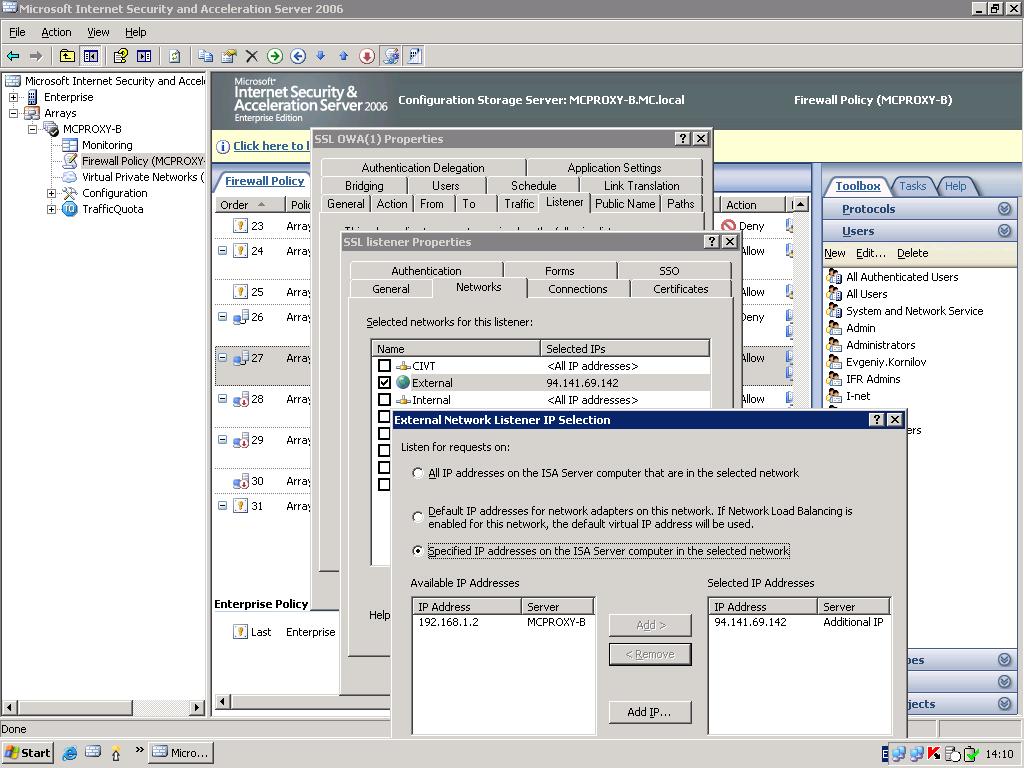The height and width of the screenshot is (768, 1024).
Task: Click the Show/Hide Action Pane toolbar icon
Action: [144, 56]
